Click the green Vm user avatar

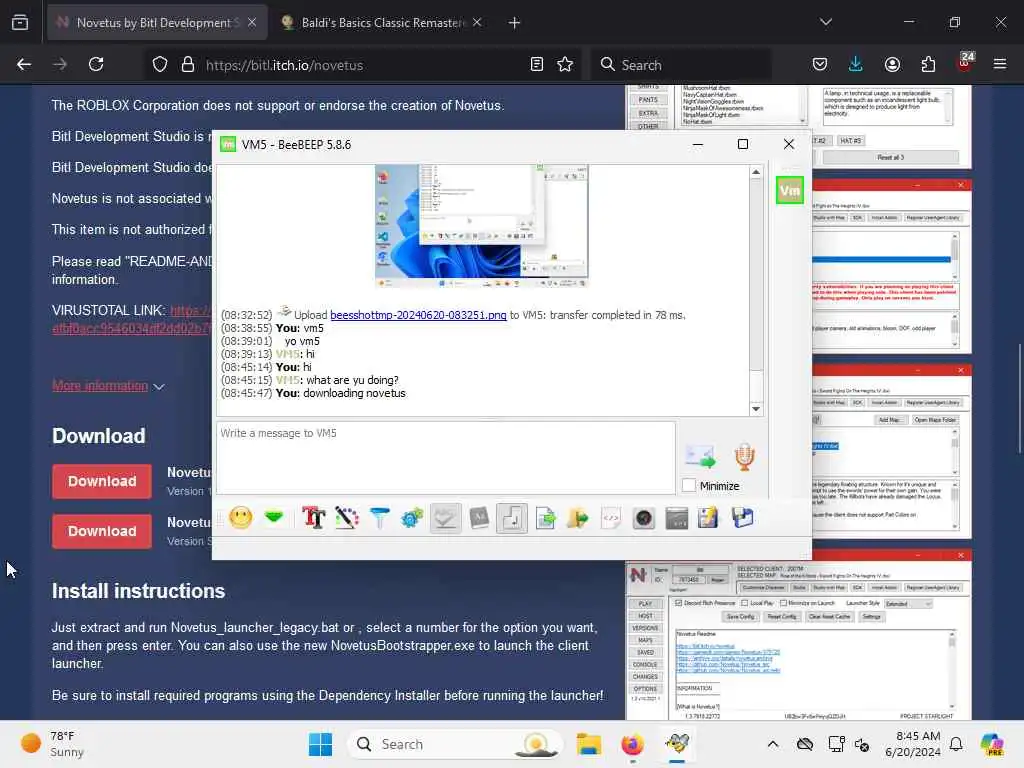[x=790, y=191]
